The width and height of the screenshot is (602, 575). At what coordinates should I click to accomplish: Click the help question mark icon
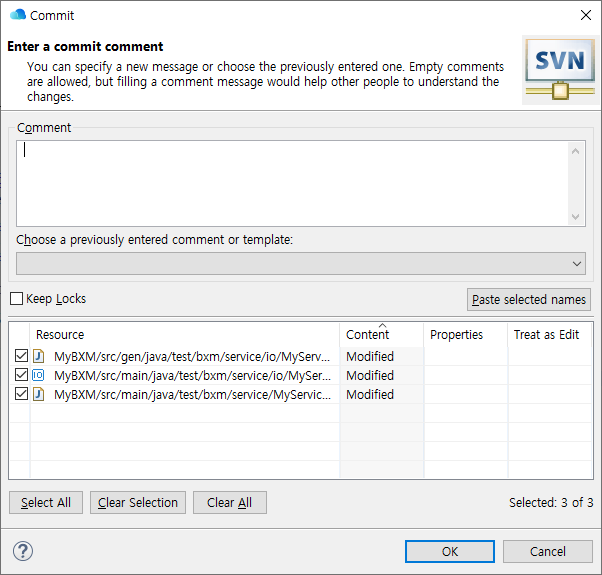pos(23,551)
